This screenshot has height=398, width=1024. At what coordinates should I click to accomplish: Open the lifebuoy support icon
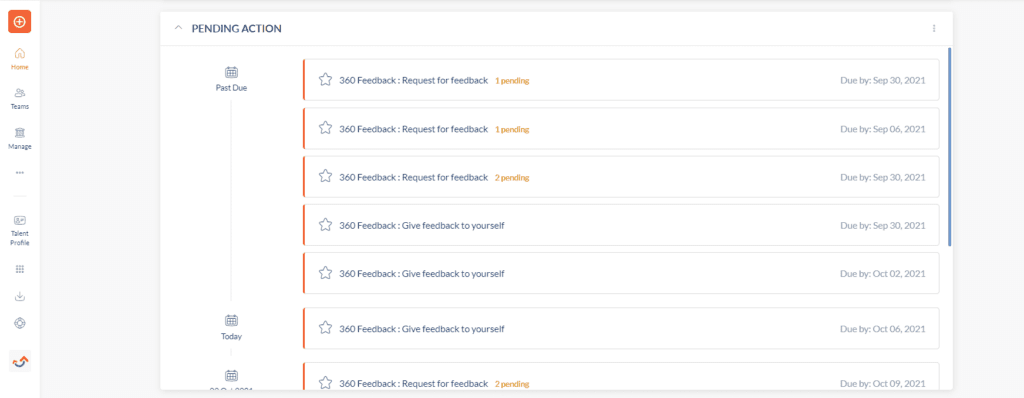20,323
